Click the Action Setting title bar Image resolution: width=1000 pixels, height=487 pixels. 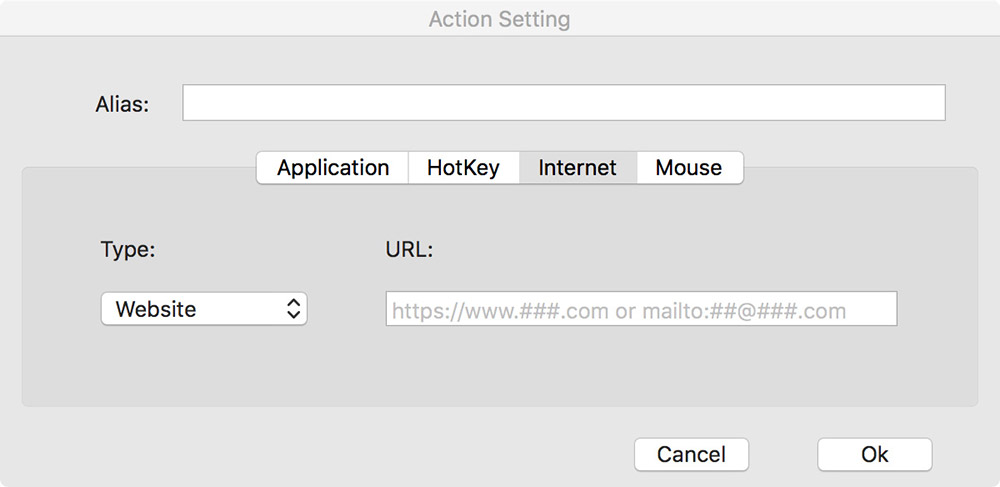coord(500,18)
